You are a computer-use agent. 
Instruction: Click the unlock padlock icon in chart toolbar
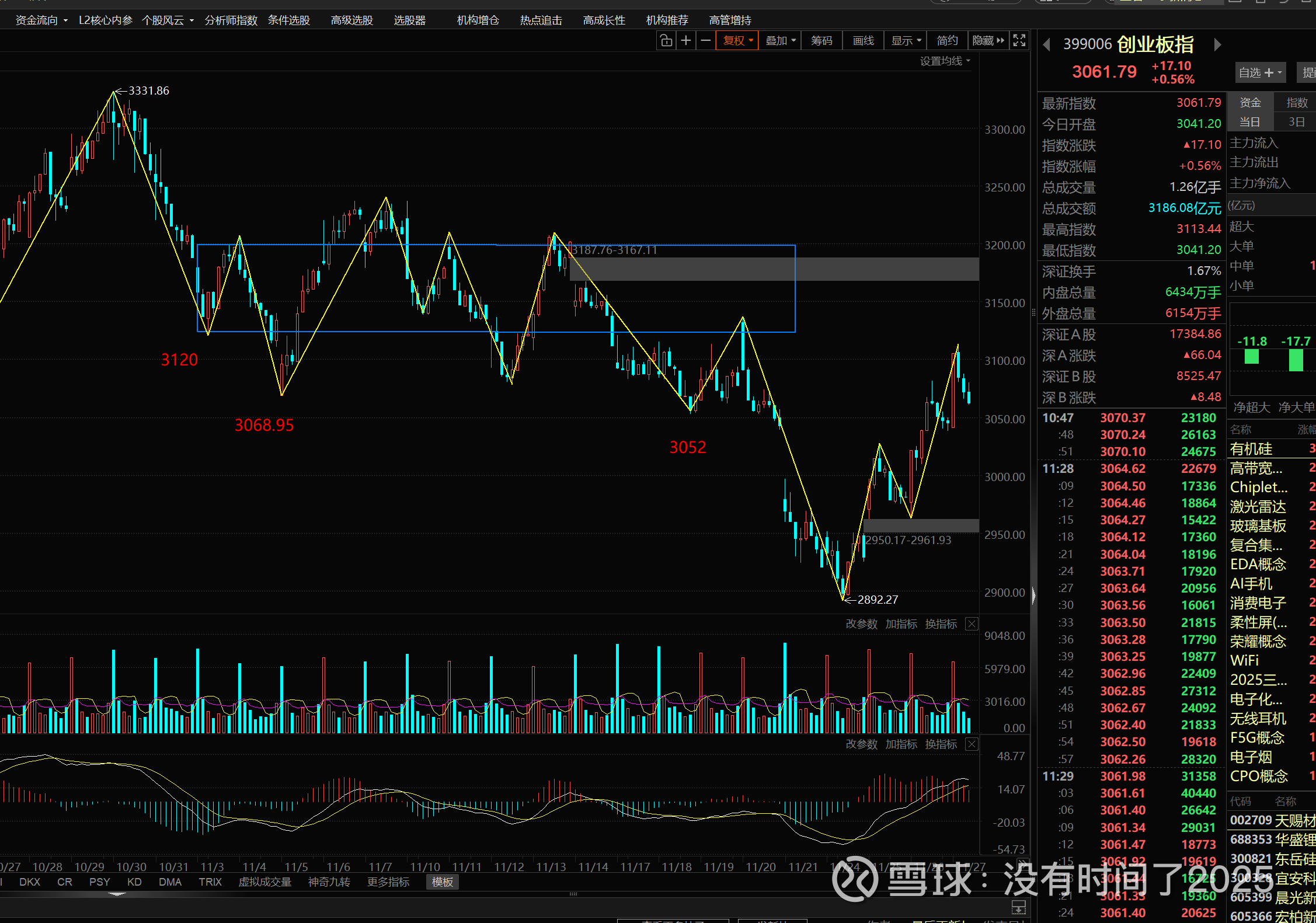(x=666, y=40)
